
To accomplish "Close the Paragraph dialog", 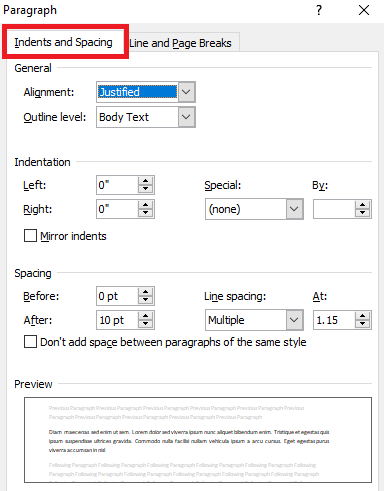I will [x=364, y=10].
